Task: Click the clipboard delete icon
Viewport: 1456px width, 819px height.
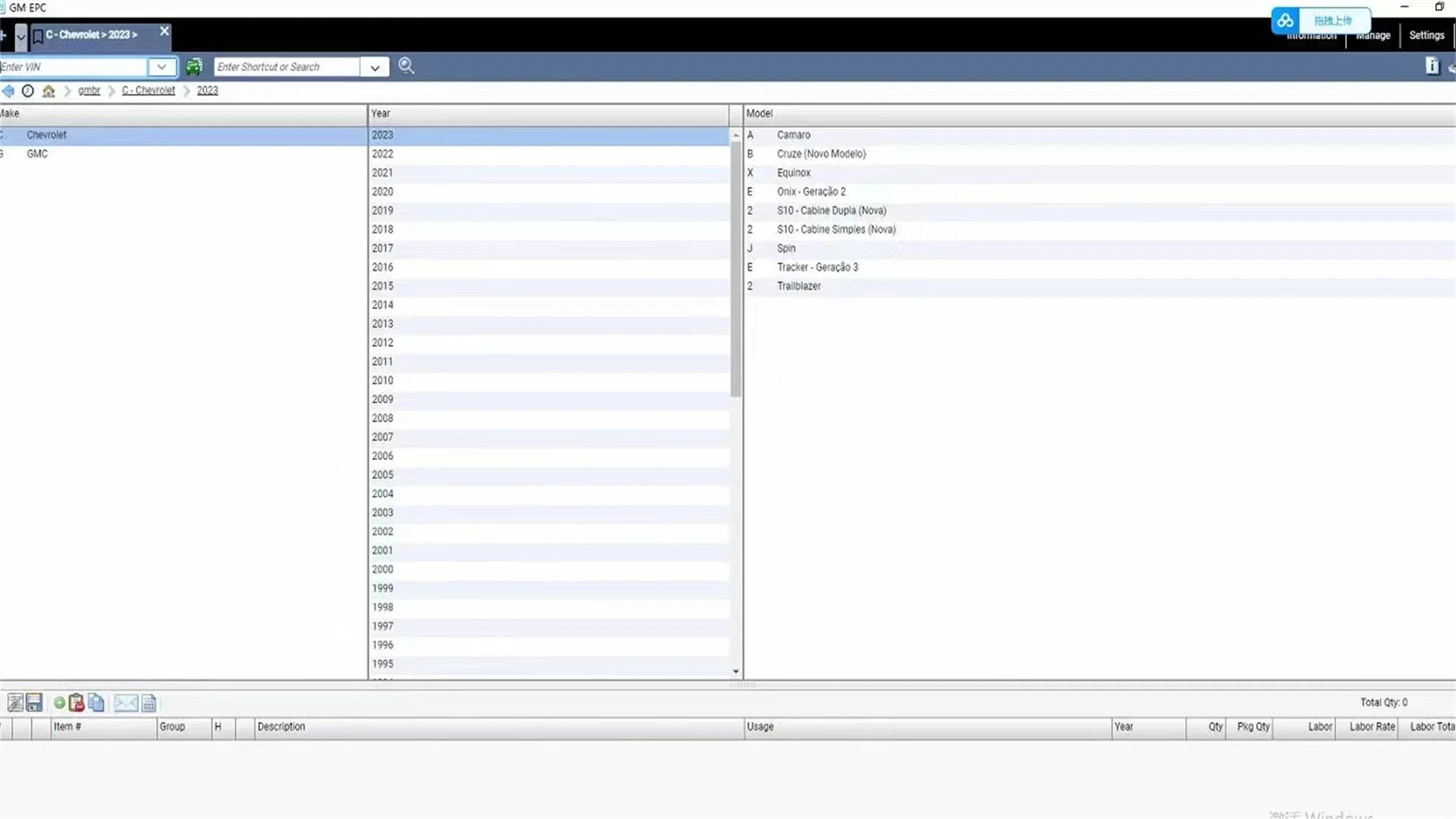Action: pos(77,703)
